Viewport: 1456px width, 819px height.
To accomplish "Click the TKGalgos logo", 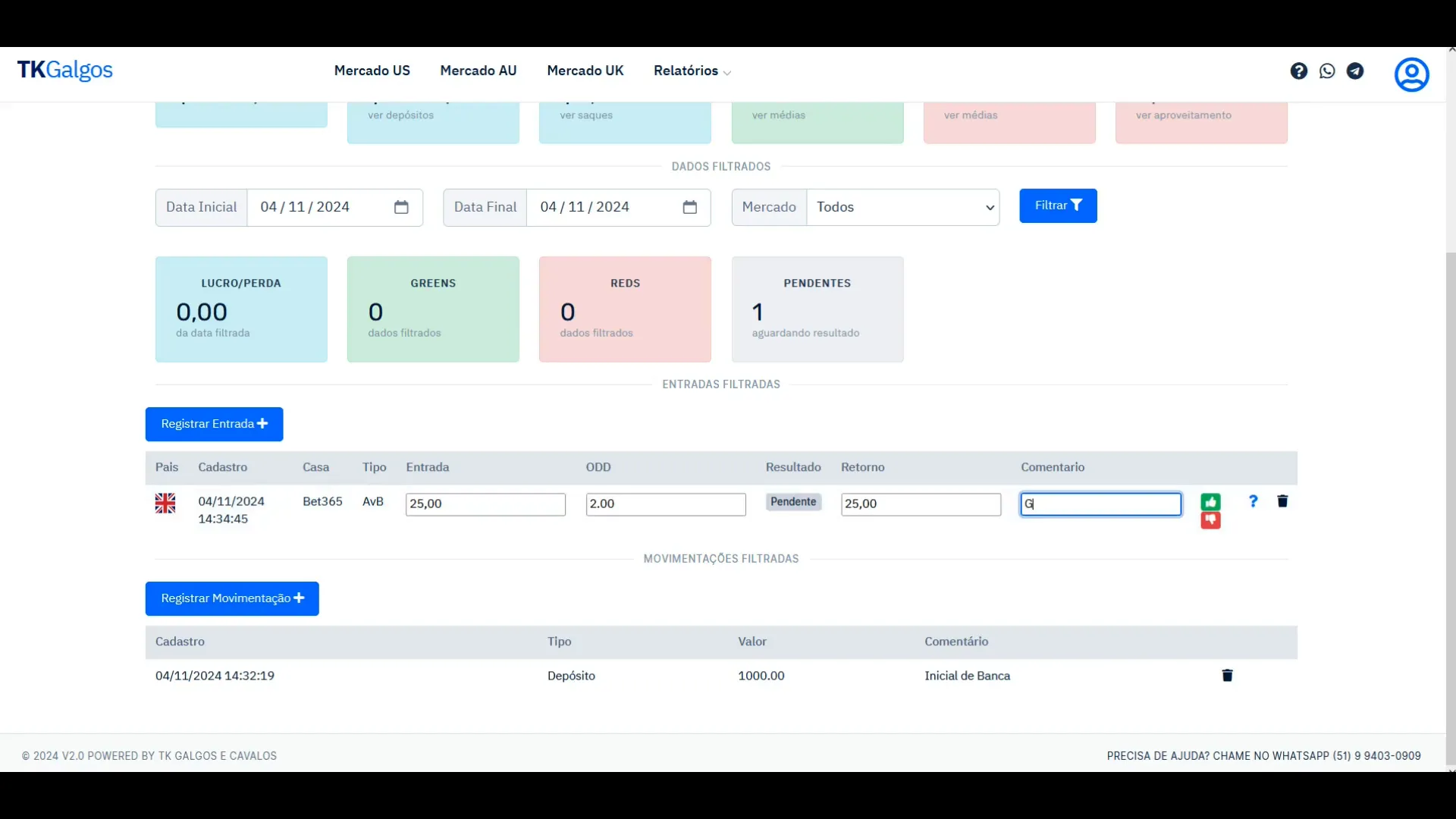I will pos(65,71).
